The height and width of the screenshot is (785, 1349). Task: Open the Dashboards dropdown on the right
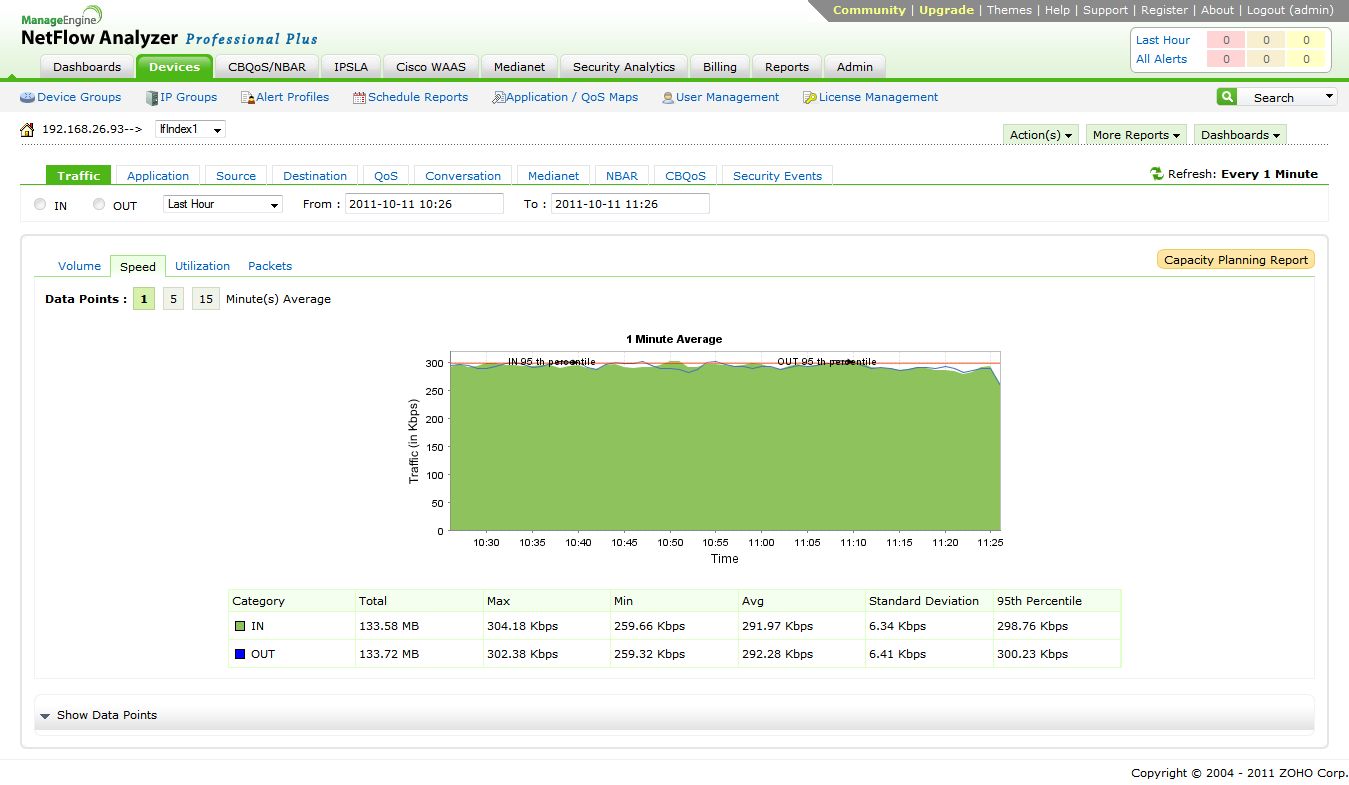(1240, 135)
